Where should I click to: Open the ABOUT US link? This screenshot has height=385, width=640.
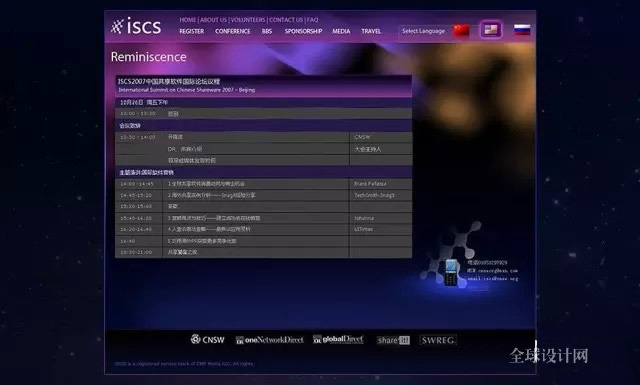[x=213, y=20]
